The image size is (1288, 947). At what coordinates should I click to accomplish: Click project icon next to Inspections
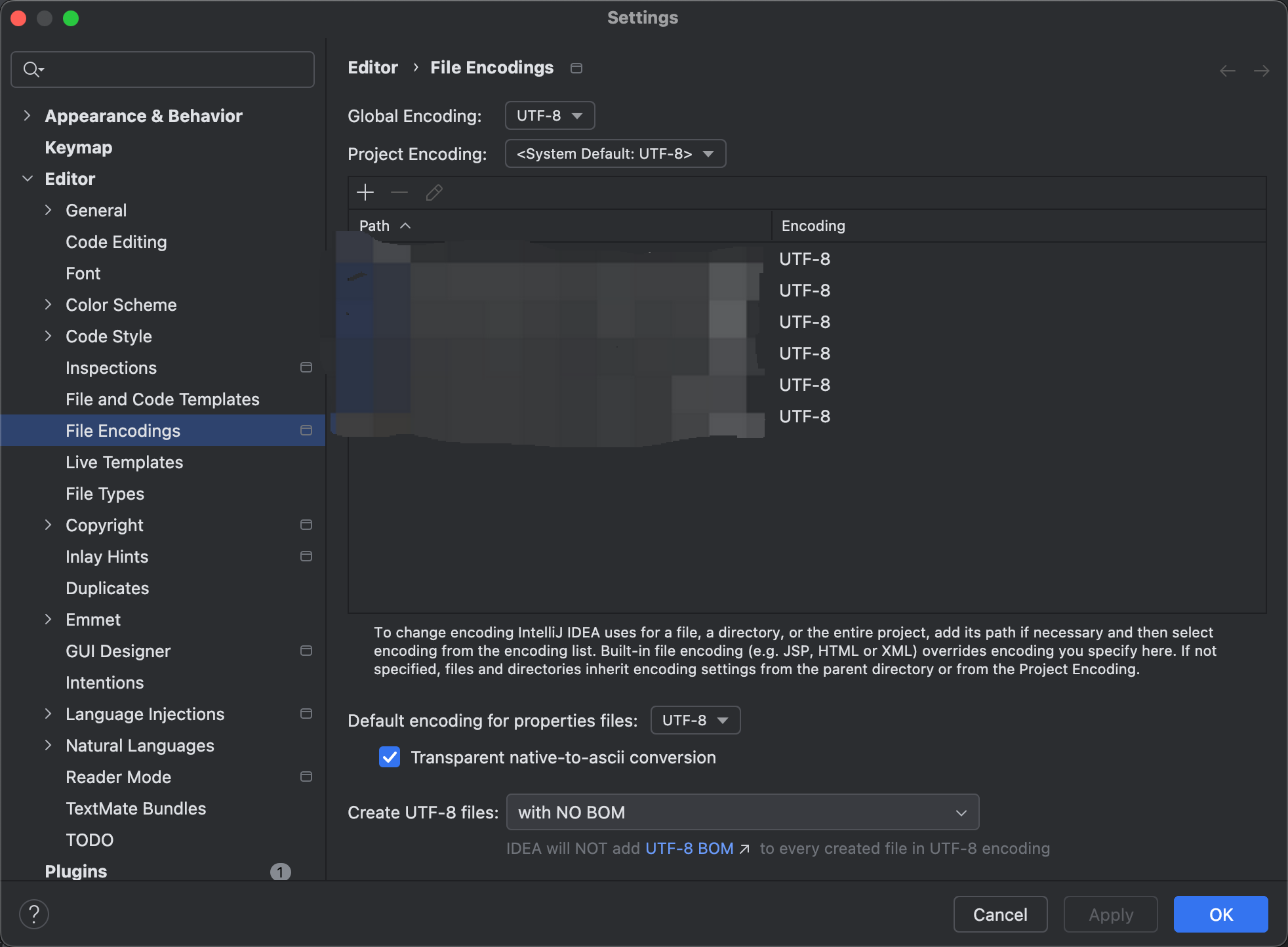pyautogui.click(x=306, y=367)
